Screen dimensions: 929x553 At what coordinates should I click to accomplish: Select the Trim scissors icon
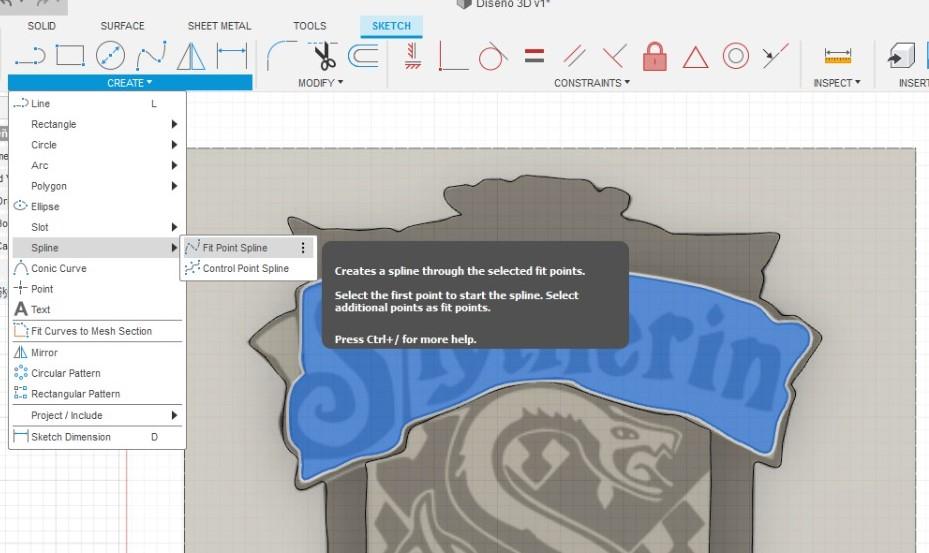[x=323, y=56]
